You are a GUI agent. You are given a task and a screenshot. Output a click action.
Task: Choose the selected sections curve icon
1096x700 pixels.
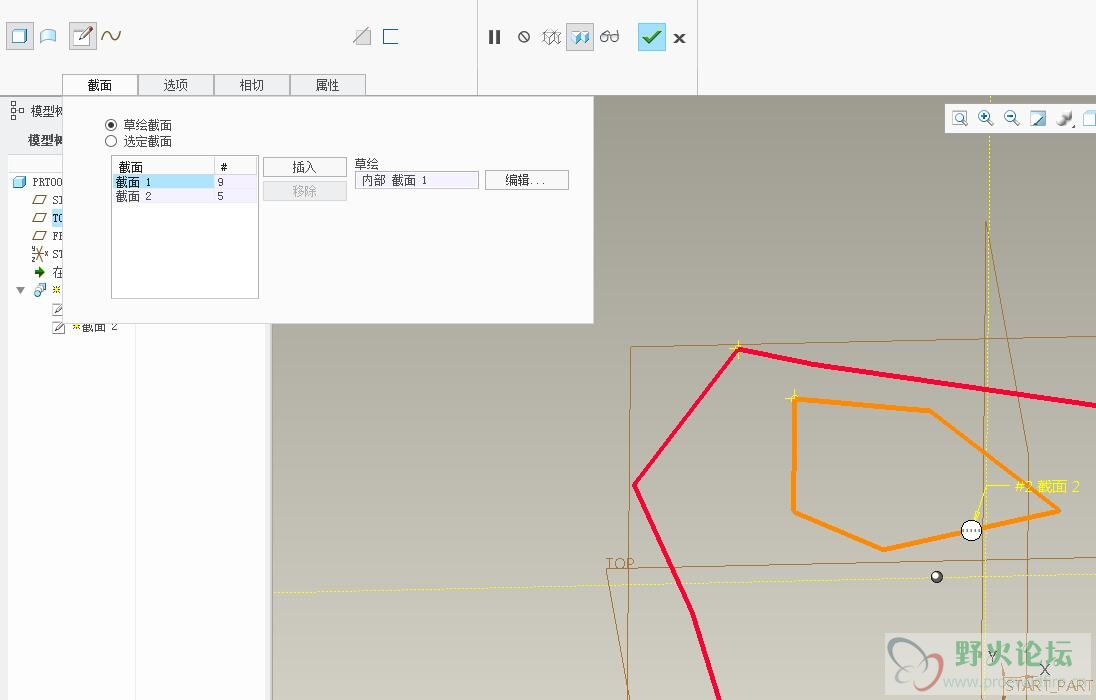pyautogui.click(x=111, y=35)
